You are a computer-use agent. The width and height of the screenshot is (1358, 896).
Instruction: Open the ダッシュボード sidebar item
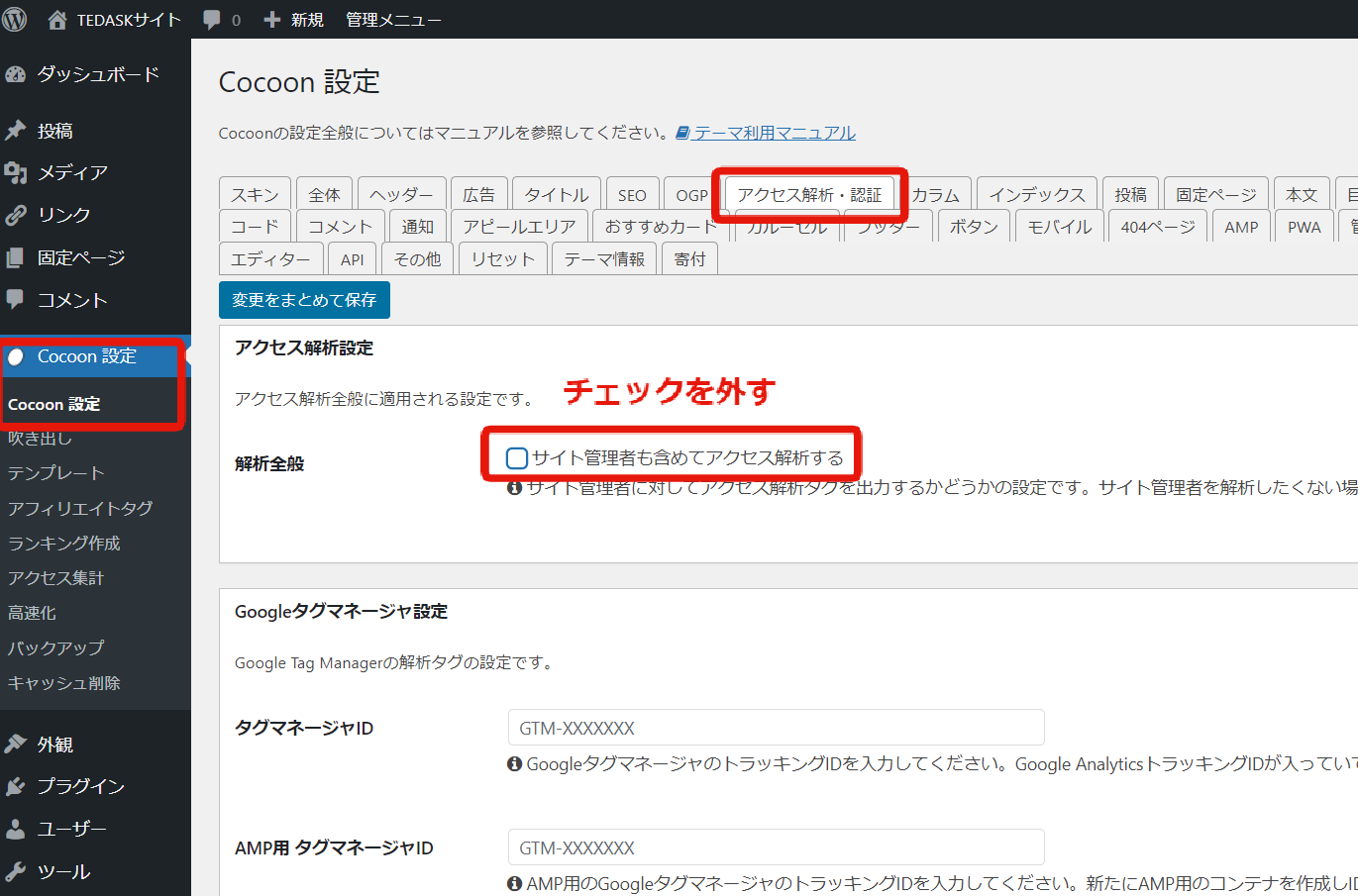[97, 74]
